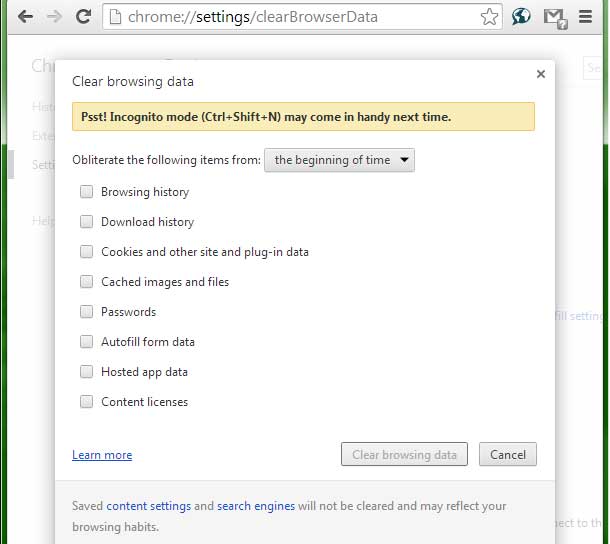Reload the page with refresh icon
Image resolution: width=610 pixels, height=544 pixels.
[x=83, y=16]
